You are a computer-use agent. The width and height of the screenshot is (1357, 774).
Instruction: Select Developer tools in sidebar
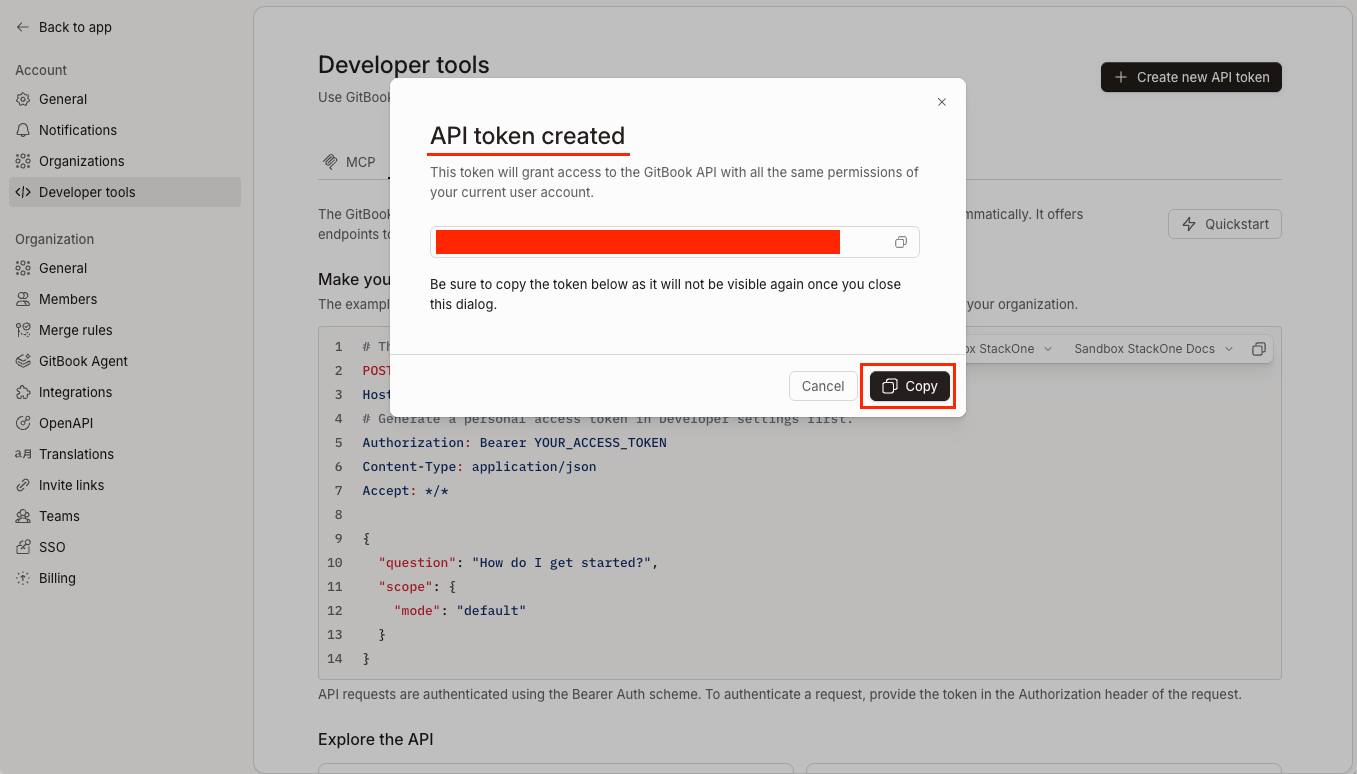coord(125,192)
